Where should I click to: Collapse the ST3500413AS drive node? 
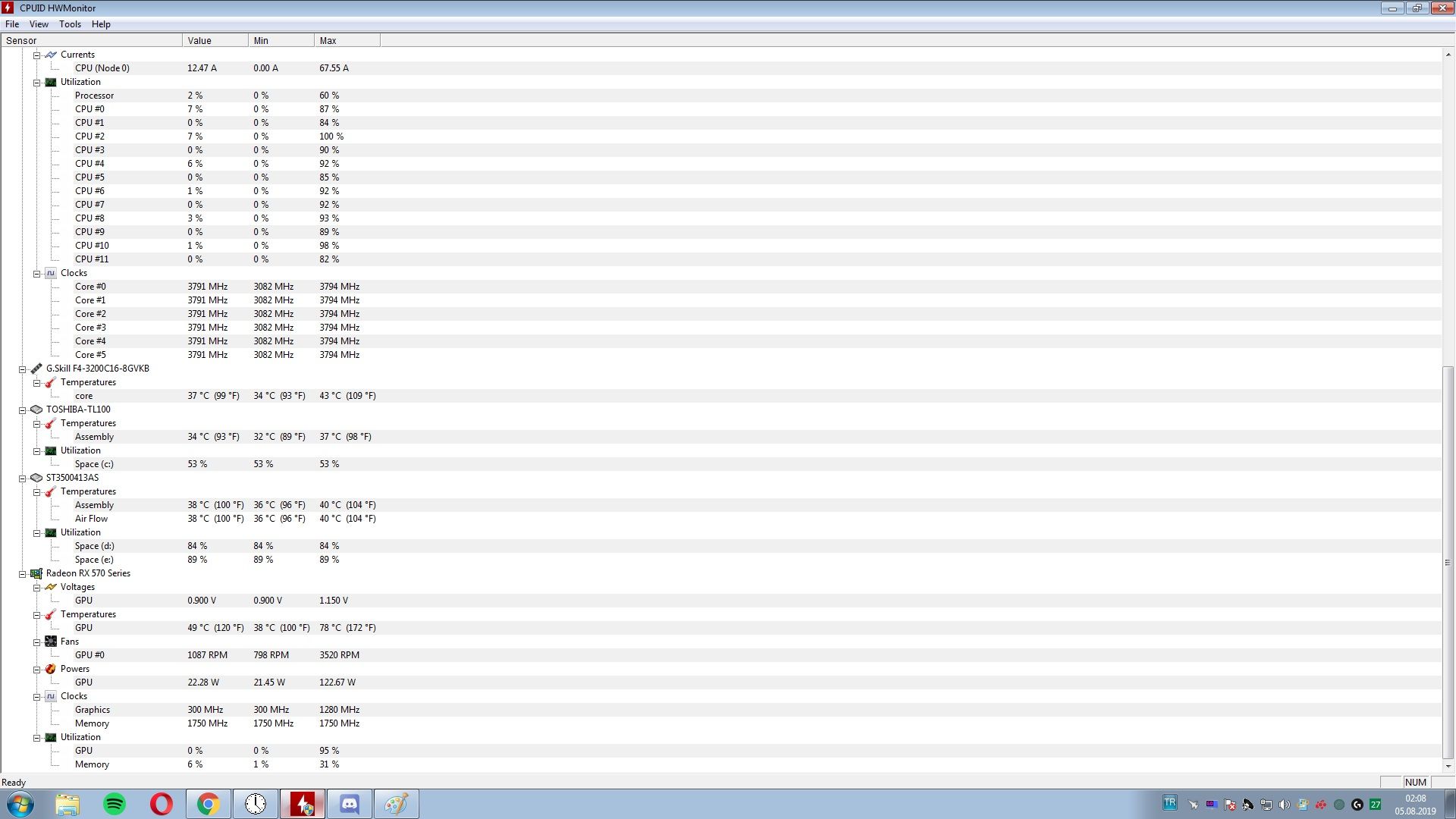[x=23, y=479]
